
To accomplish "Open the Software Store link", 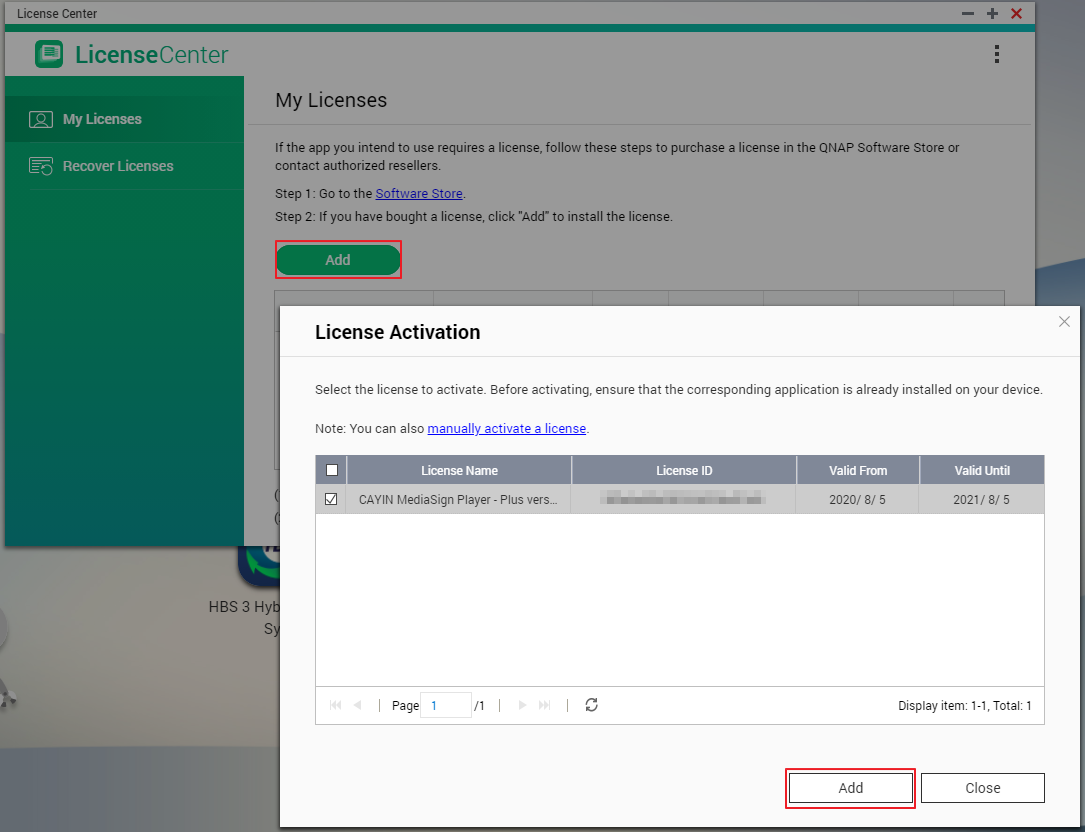I will point(419,193).
